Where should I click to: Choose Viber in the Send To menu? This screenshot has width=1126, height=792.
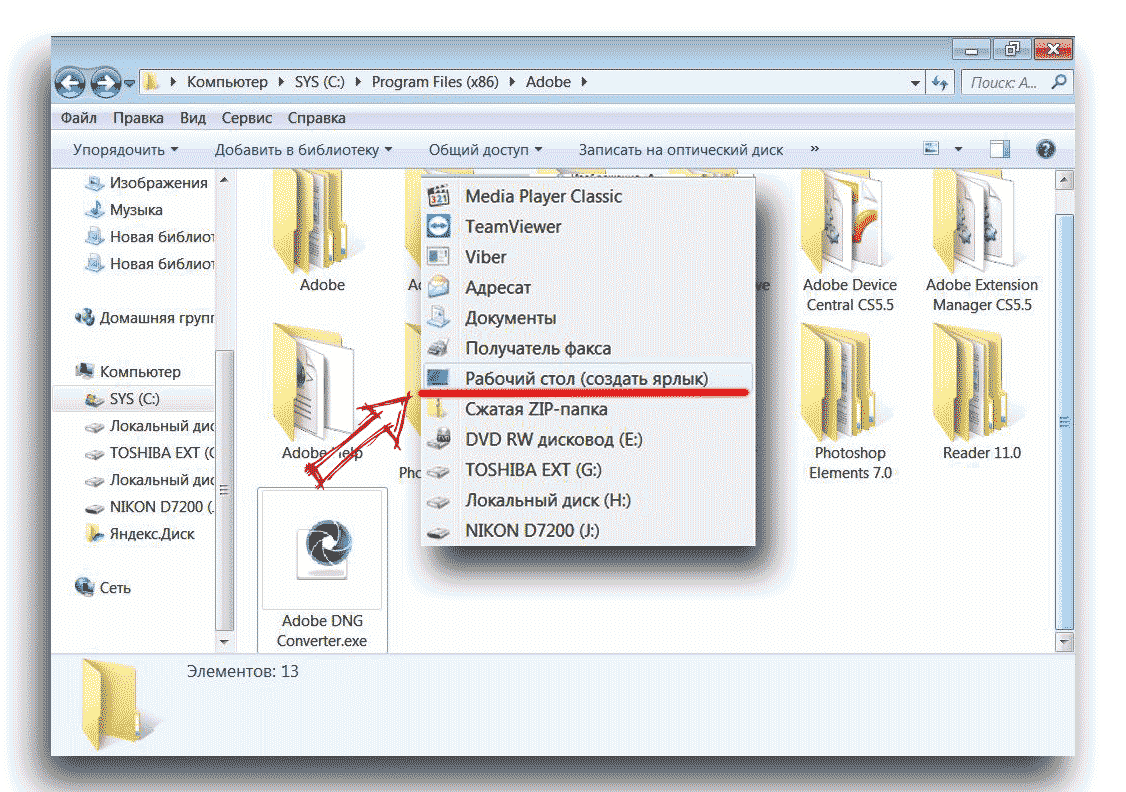pos(588,257)
